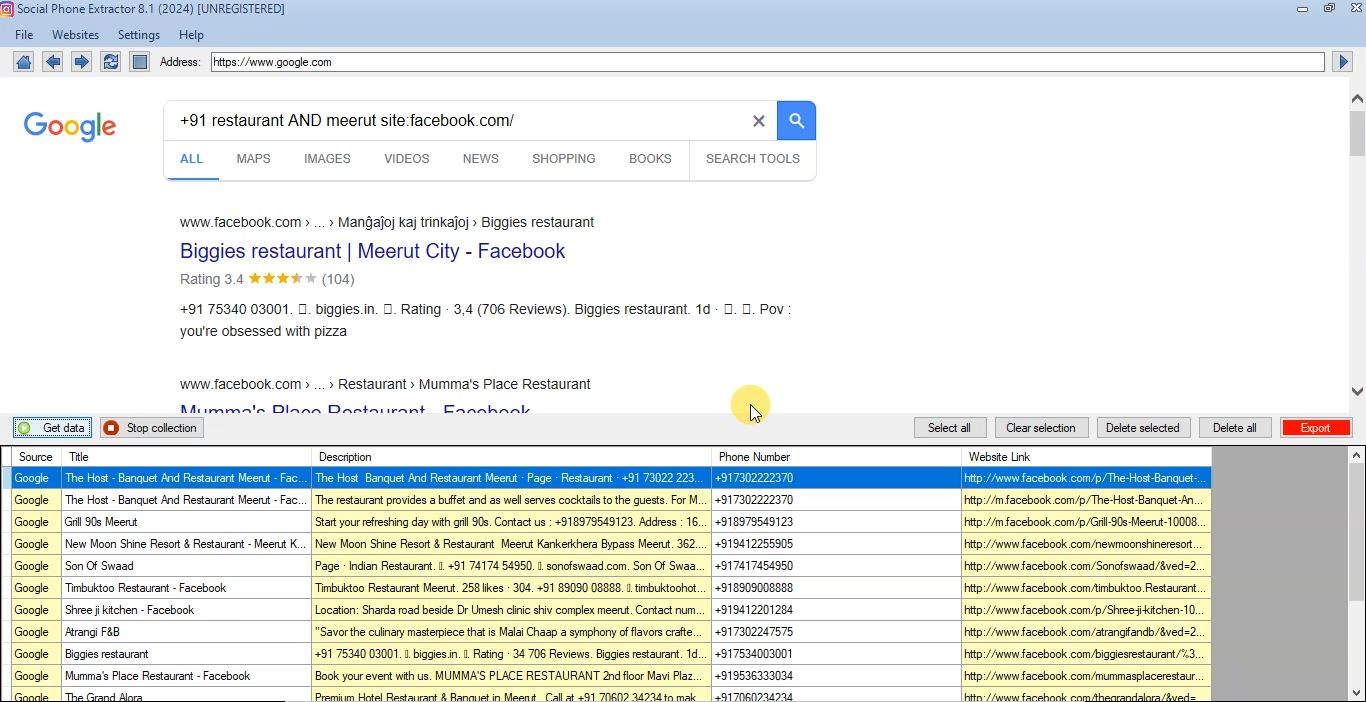The image size is (1366, 702).
Task: Open the Websites menu
Action: (x=75, y=35)
